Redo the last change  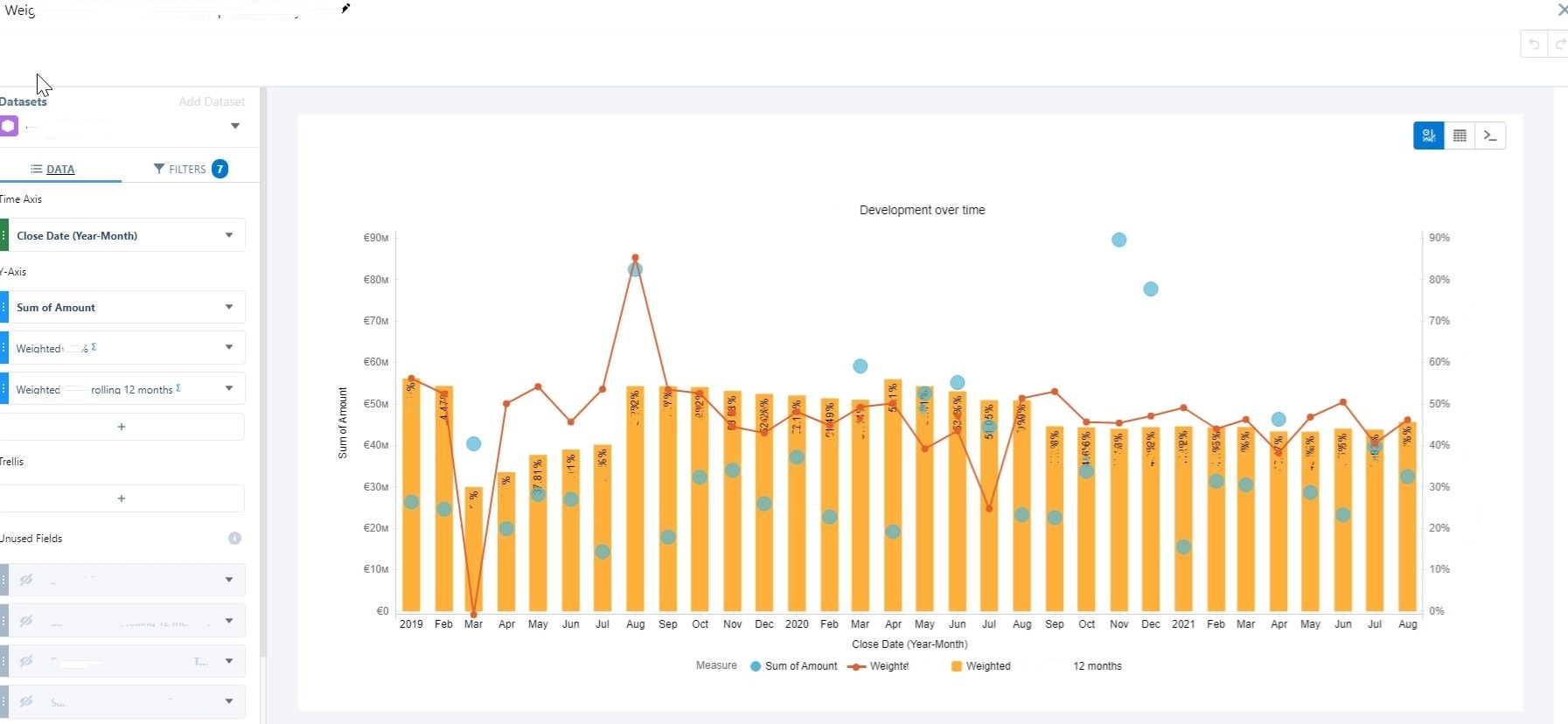[1559, 44]
